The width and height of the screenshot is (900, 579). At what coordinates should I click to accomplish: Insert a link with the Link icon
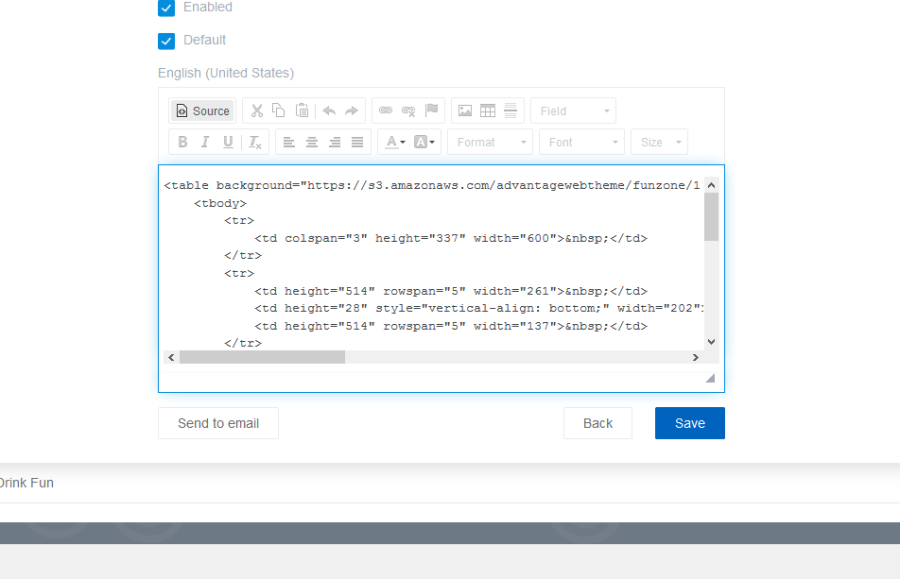386,111
